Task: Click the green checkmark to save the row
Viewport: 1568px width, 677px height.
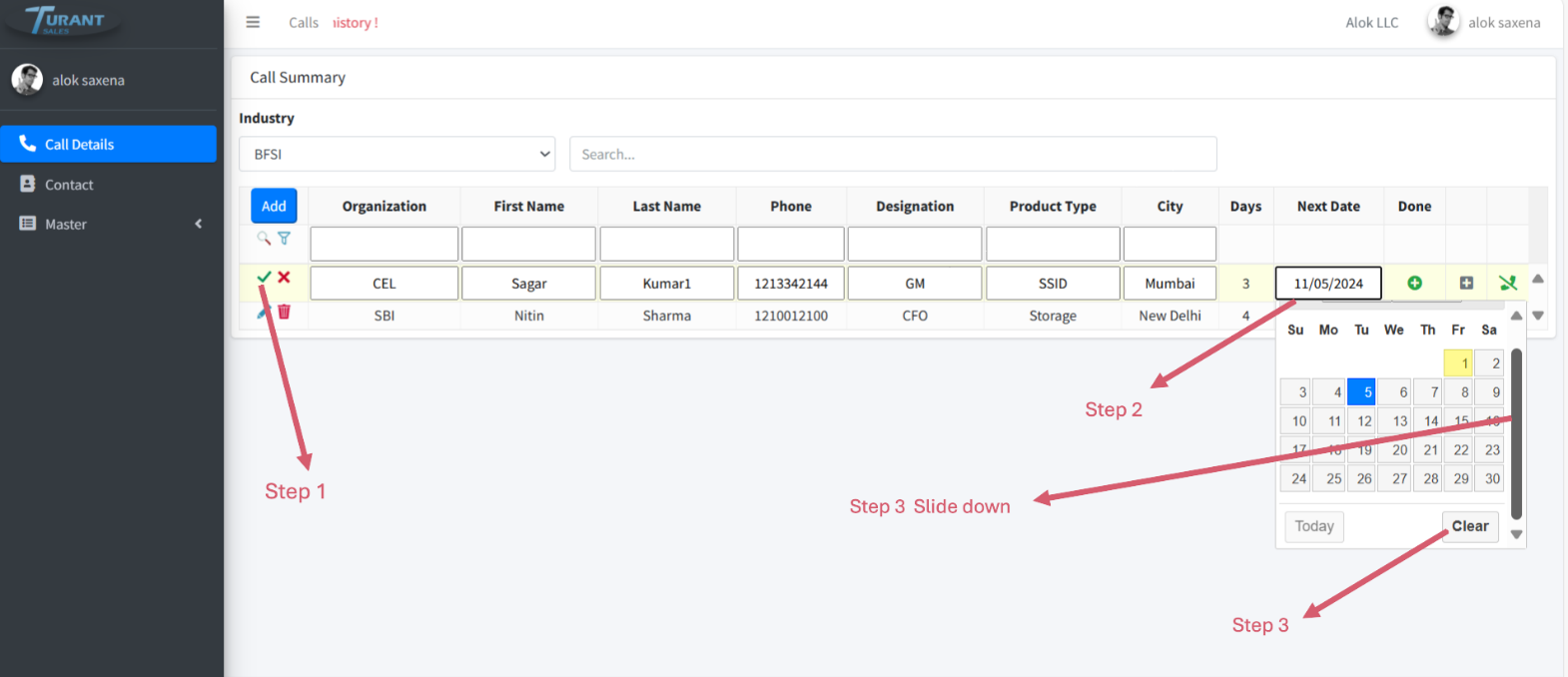Action: click(264, 278)
